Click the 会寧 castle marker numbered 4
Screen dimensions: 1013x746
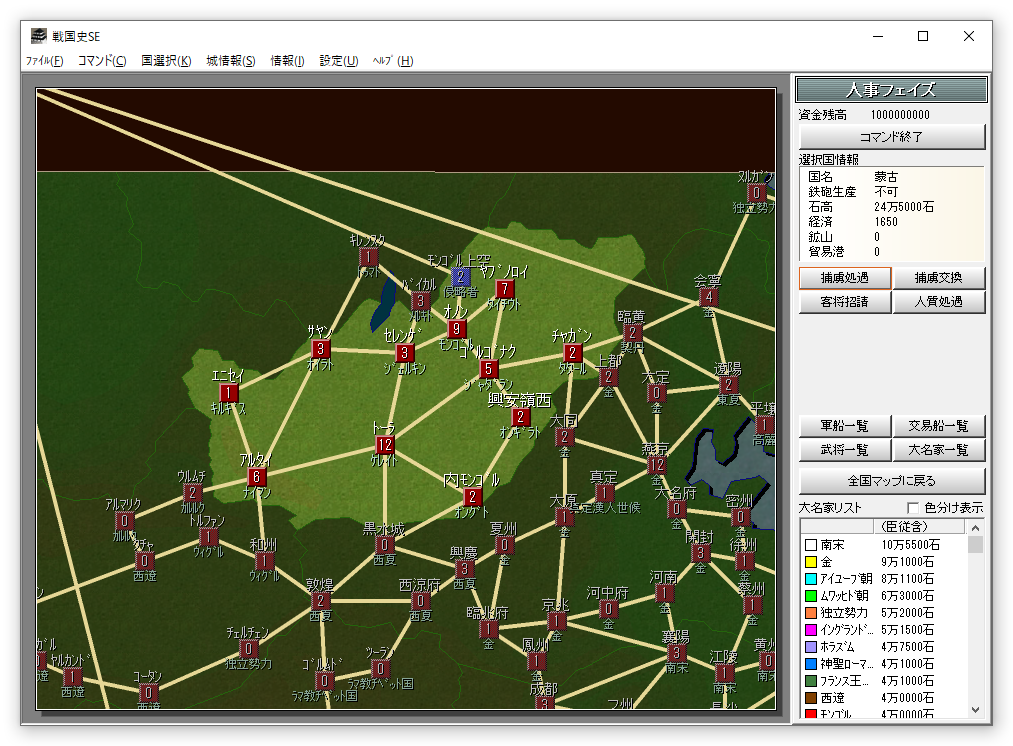pyautogui.click(x=709, y=297)
